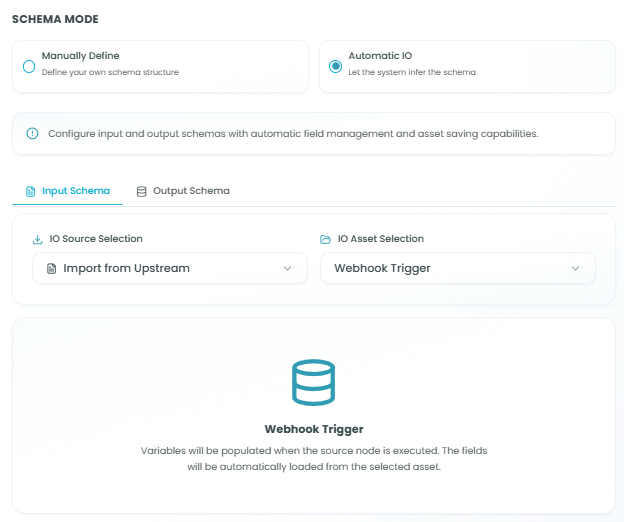Click the file icon inside Import from Upstream

point(51,269)
